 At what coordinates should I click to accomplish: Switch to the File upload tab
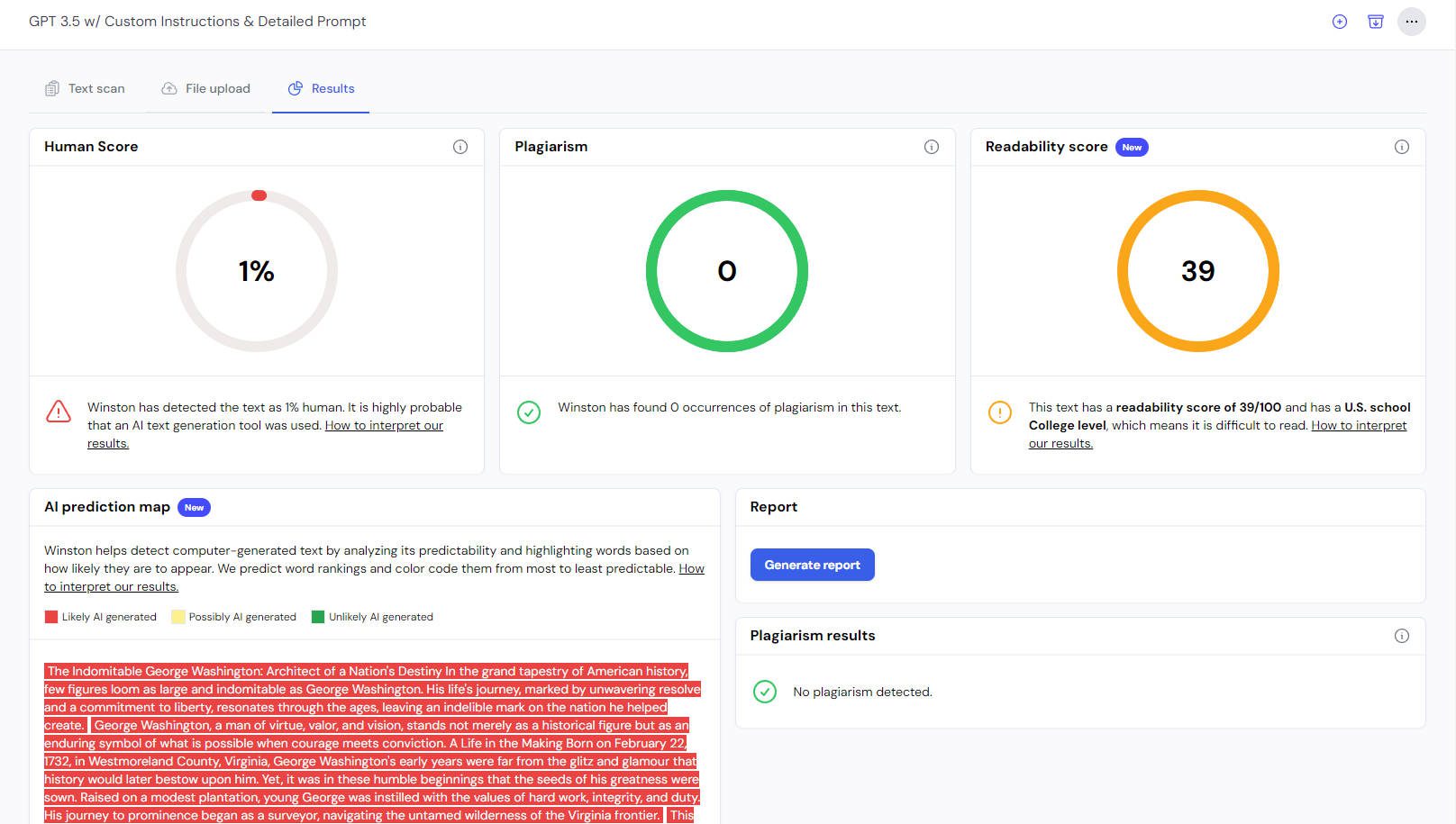206,88
